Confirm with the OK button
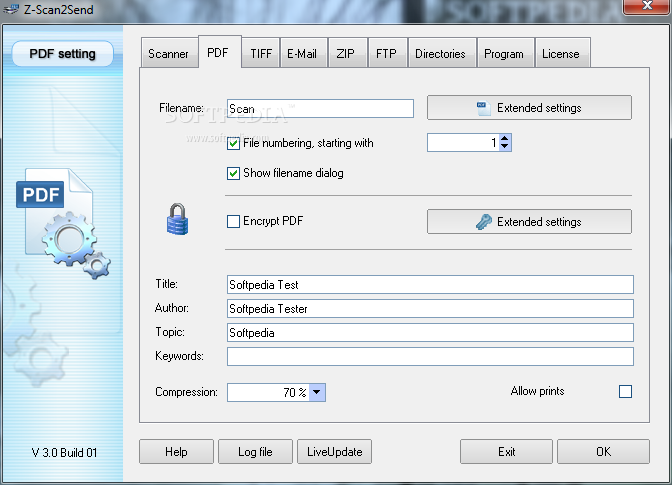The width and height of the screenshot is (672, 485). point(603,452)
